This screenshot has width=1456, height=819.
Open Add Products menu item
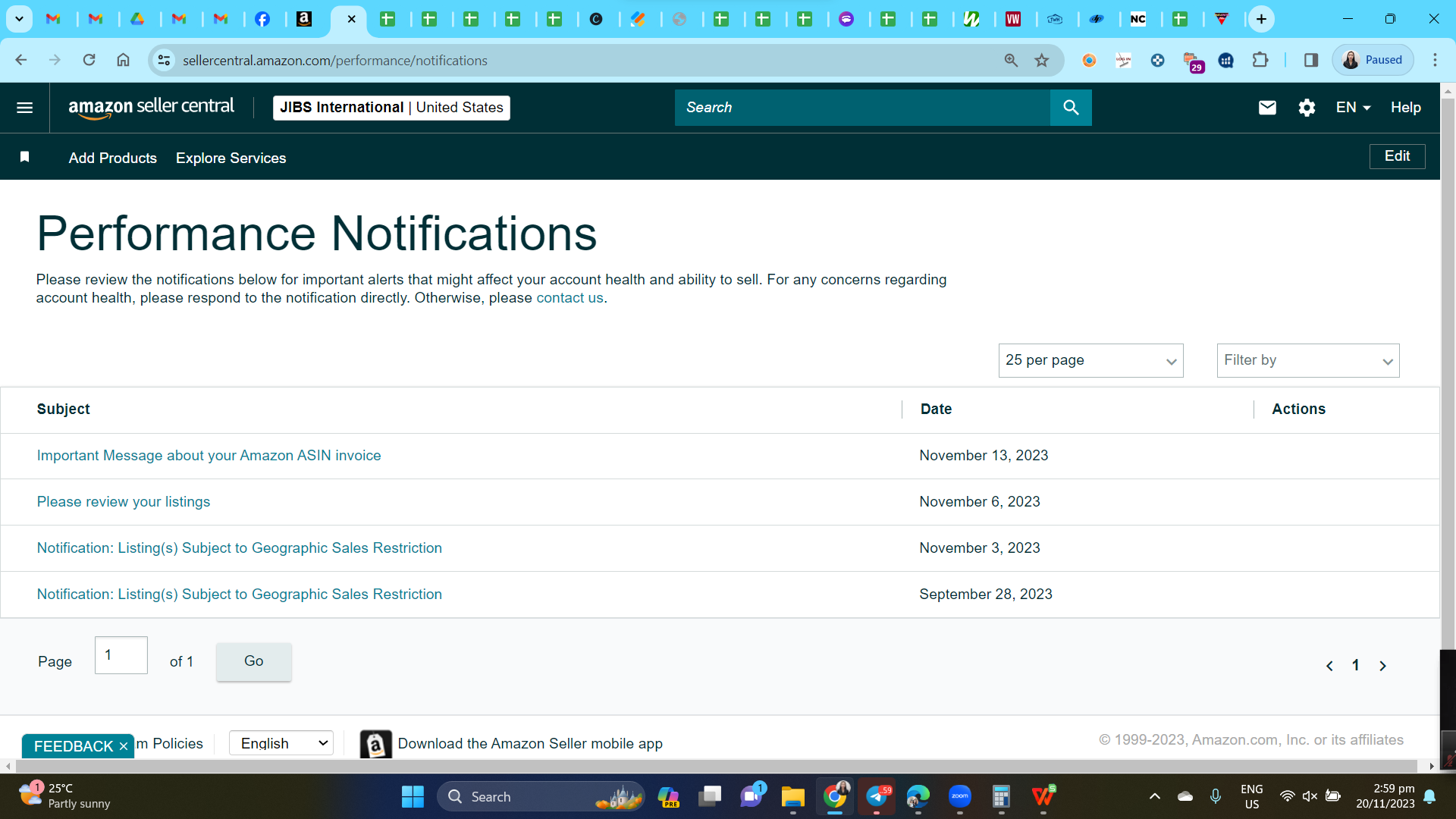(113, 158)
